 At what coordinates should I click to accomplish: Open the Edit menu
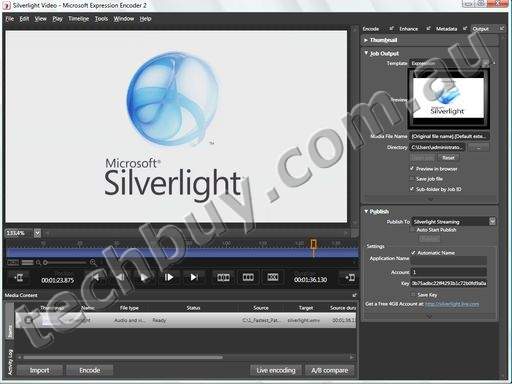24,19
